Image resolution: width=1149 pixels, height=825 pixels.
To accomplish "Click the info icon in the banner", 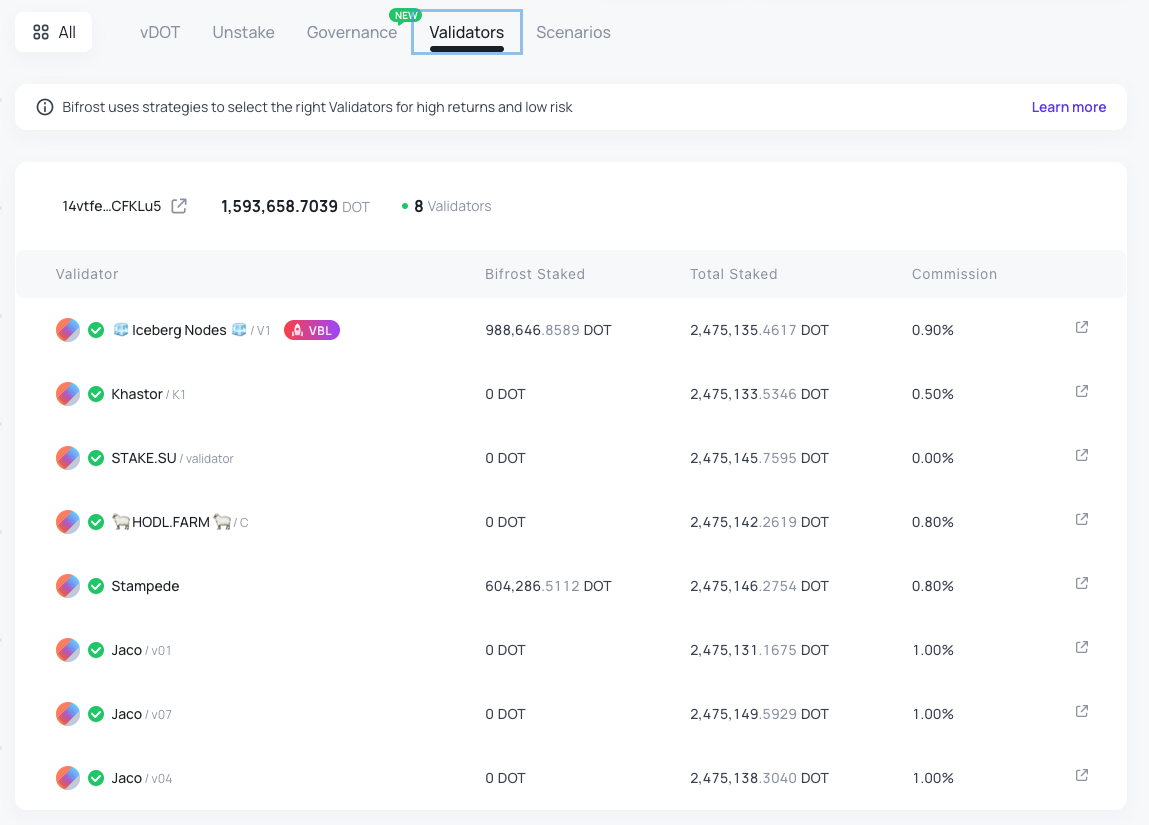I will [45, 107].
